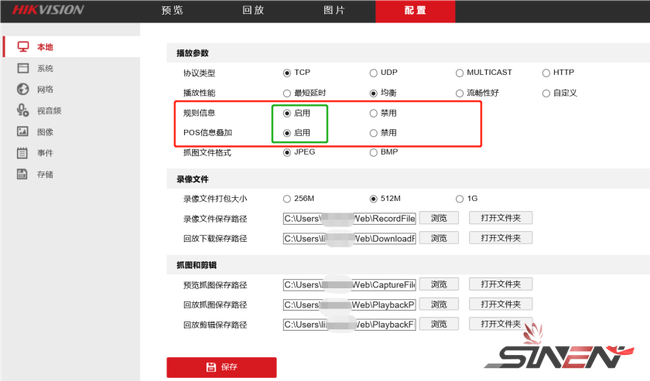Open the 预览 tab
This screenshot has width=650, height=381.
172,10
